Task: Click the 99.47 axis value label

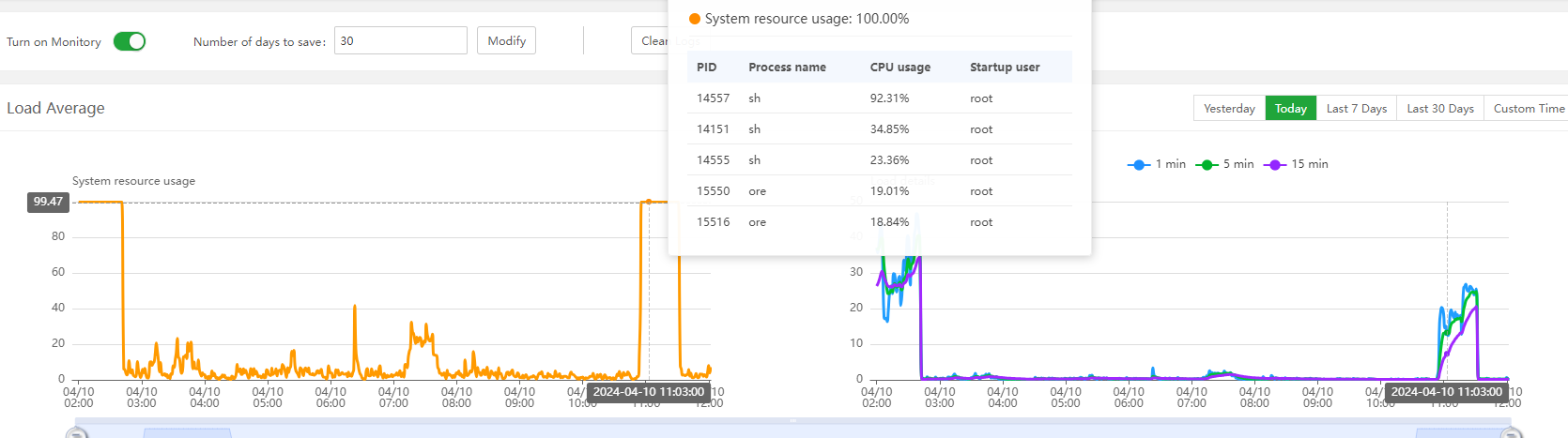Action: point(49,202)
